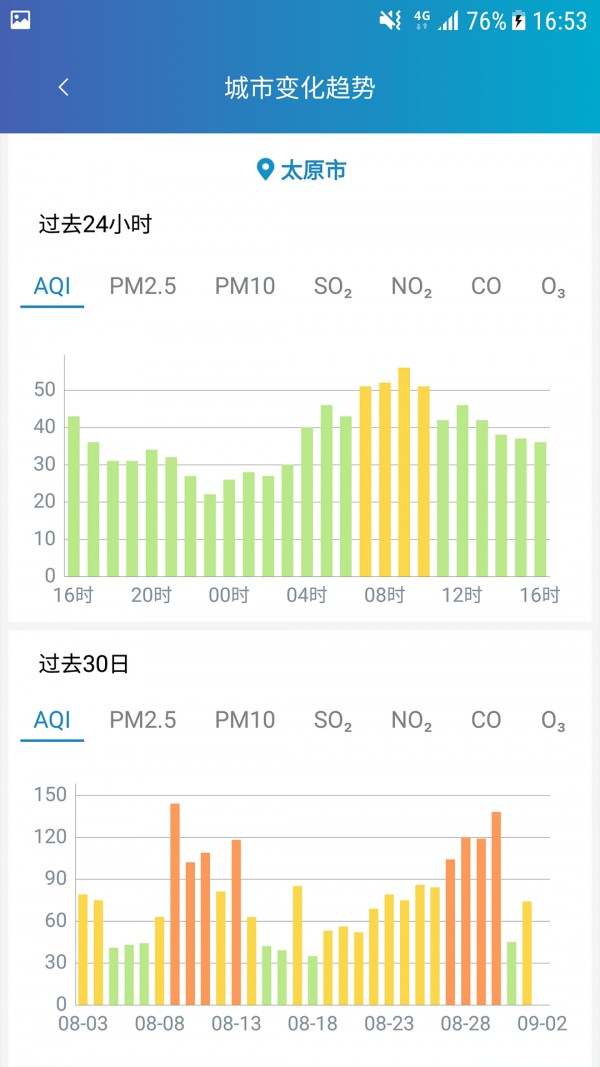The image size is (600, 1067).
Task: Tap the battery charging icon
Action: pyautogui.click(x=518, y=21)
